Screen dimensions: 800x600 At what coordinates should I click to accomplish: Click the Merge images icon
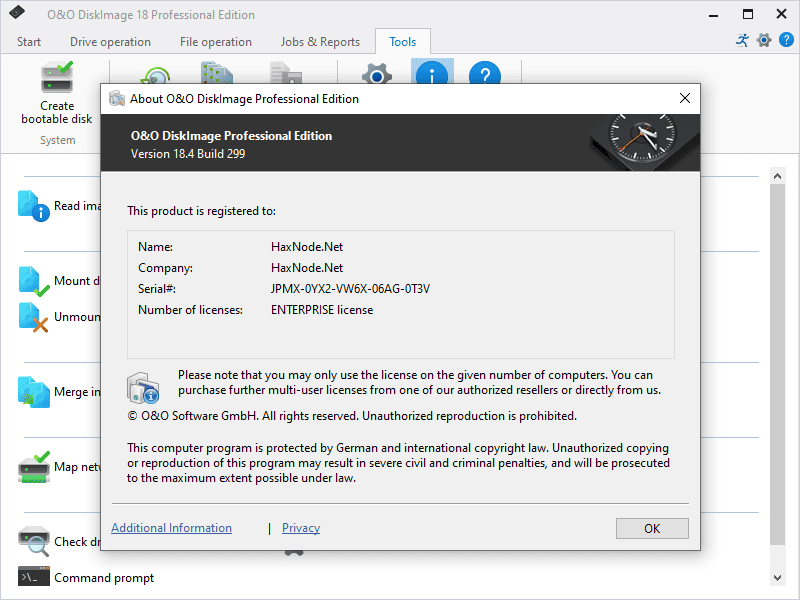34,392
